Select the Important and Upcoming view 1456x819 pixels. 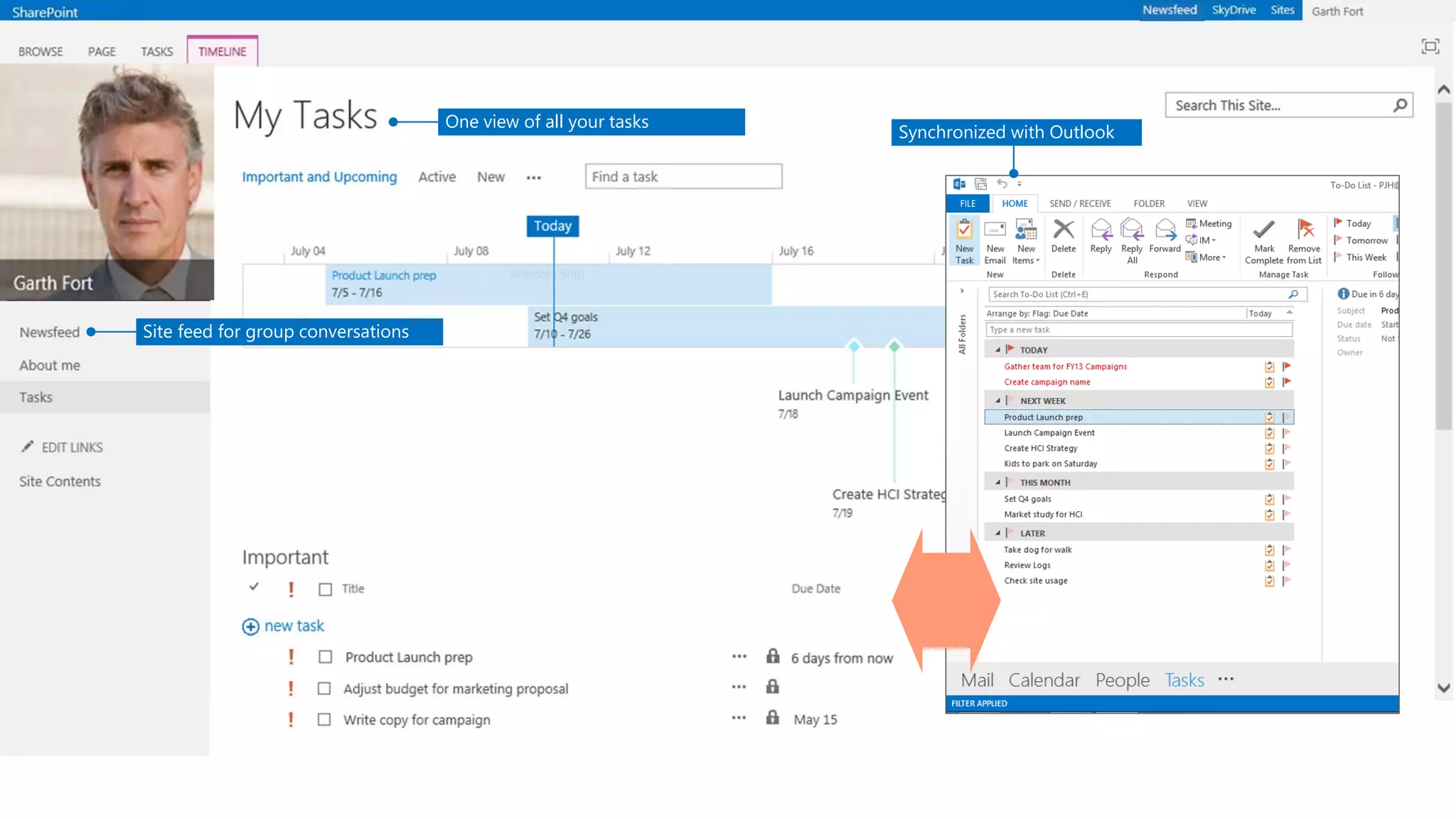click(x=319, y=177)
